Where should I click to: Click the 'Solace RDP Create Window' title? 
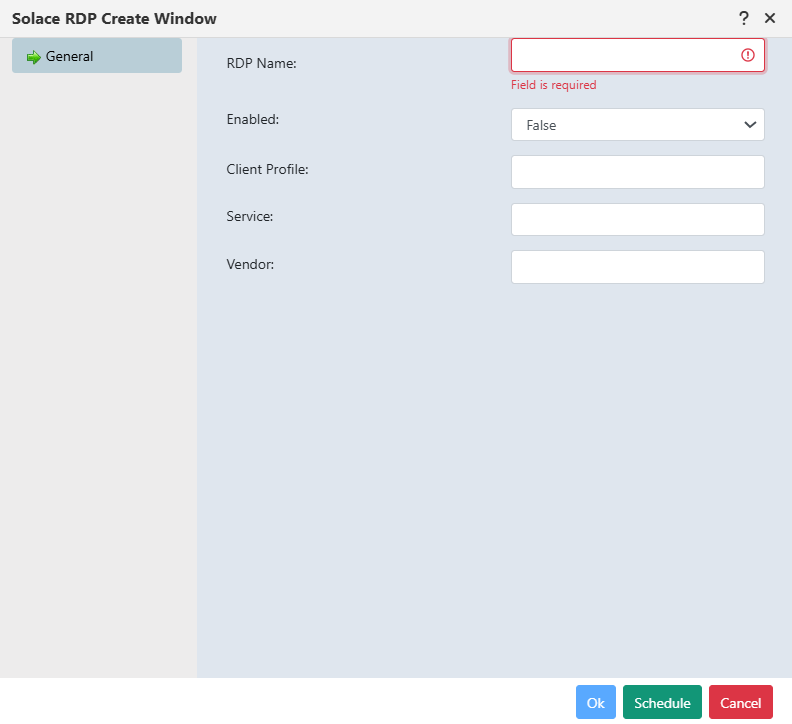point(114,19)
